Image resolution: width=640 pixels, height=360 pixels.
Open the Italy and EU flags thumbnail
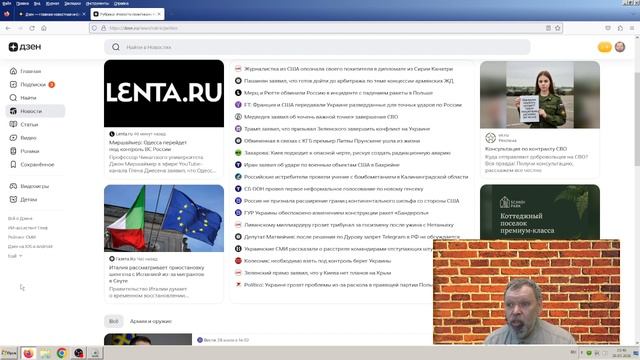[164, 218]
